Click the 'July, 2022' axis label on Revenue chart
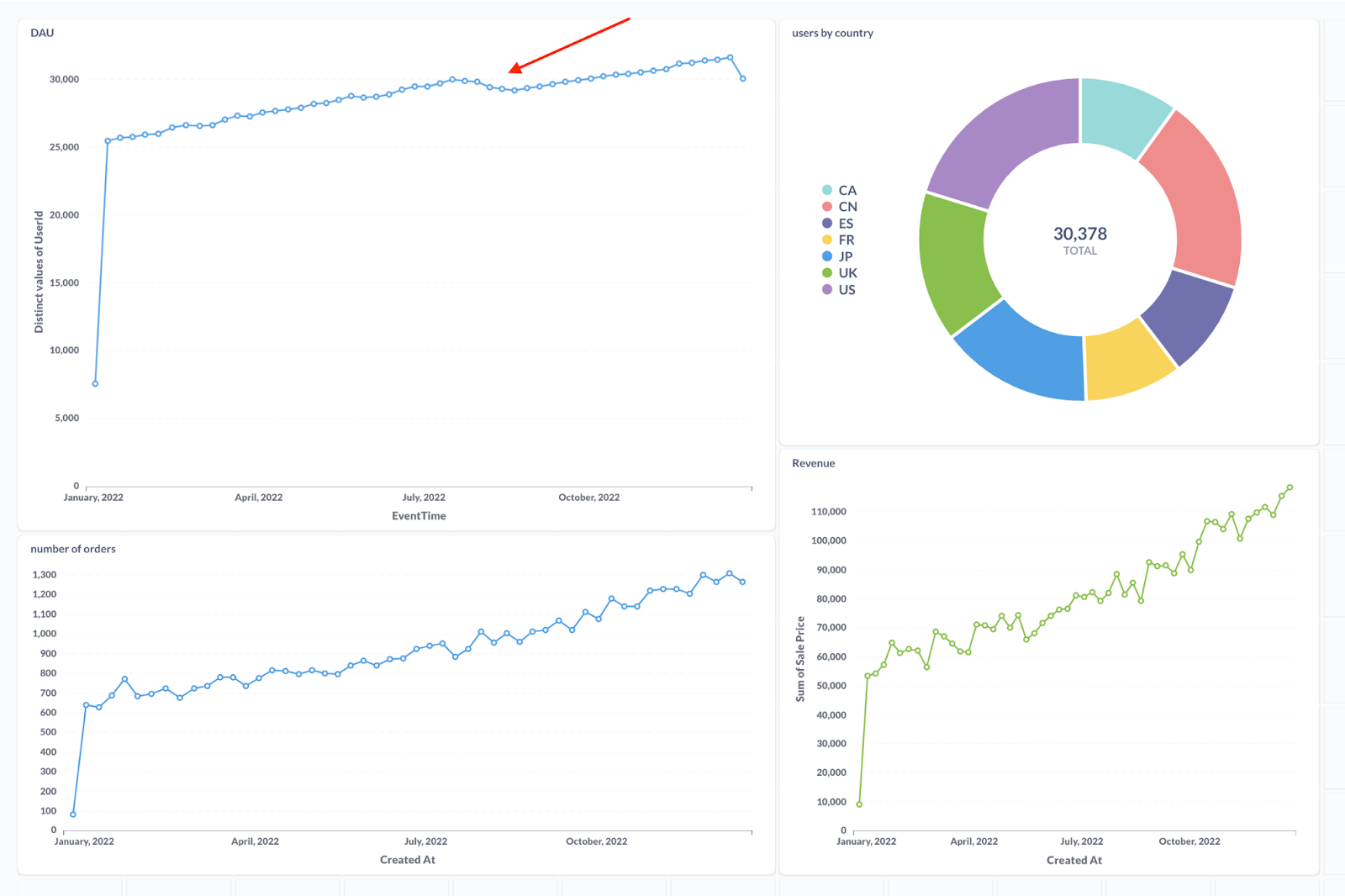This screenshot has height=896, width=1345. [x=1082, y=841]
